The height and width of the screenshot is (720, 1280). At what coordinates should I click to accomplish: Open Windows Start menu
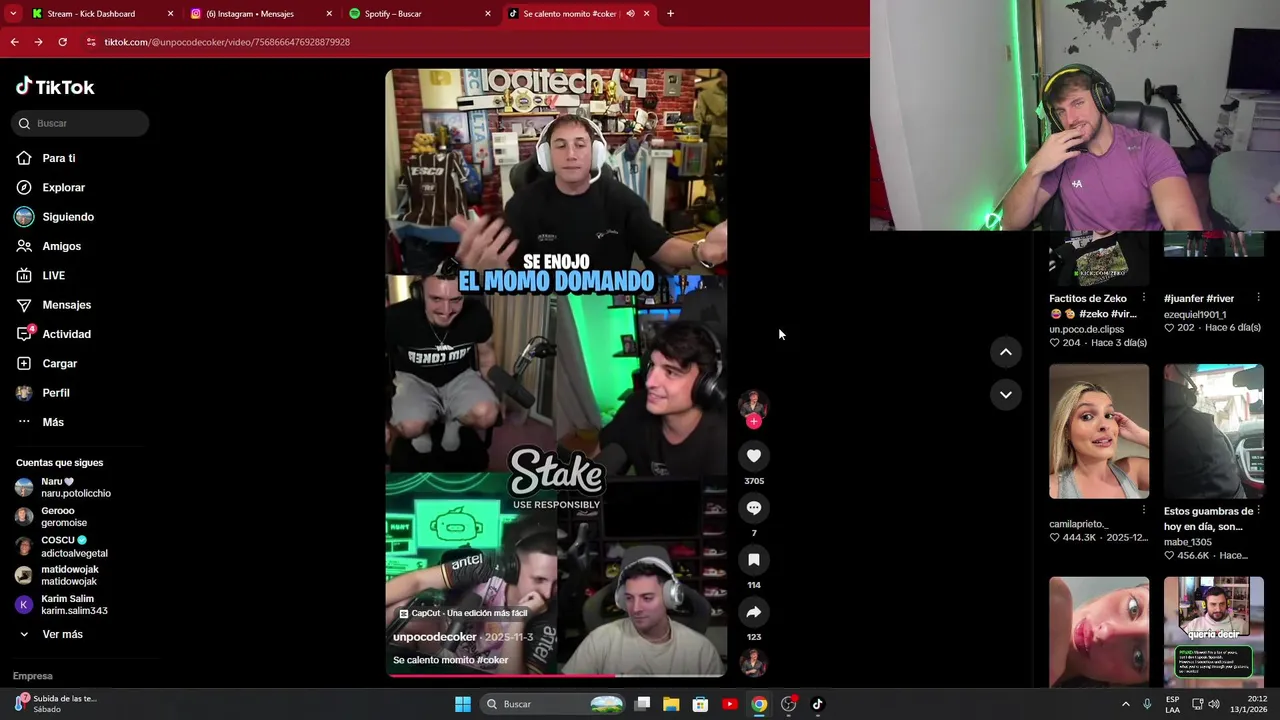click(x=463, y=704)
